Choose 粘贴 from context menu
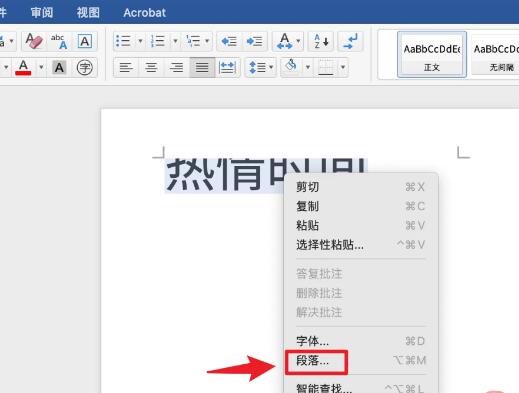Image resolution: width=519 pixels, height=393 pixels. pos(361,226)
